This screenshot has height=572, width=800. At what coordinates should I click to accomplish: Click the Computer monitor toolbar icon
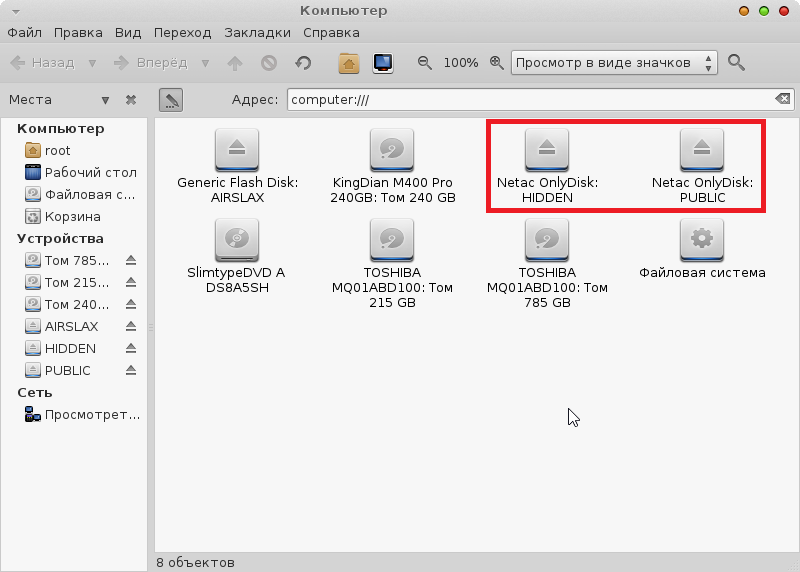[x=383, y=63]
